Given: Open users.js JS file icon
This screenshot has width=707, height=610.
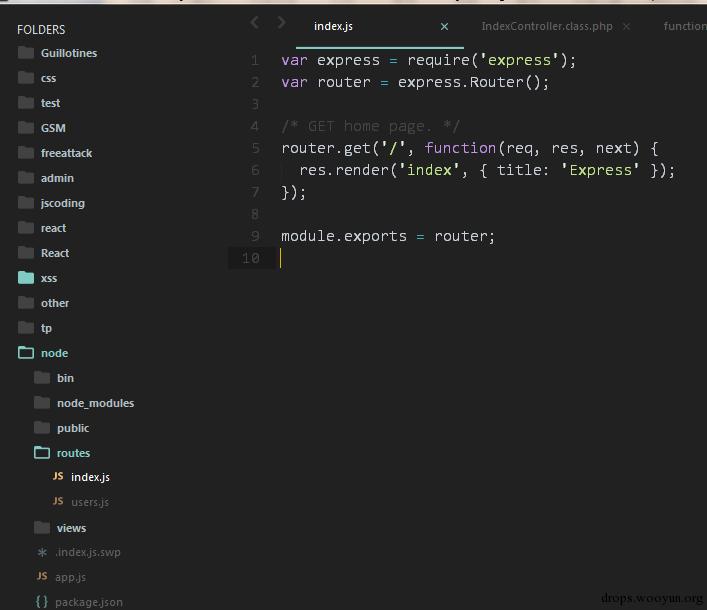Looking at the screenshot, I should tap(58, 501).
